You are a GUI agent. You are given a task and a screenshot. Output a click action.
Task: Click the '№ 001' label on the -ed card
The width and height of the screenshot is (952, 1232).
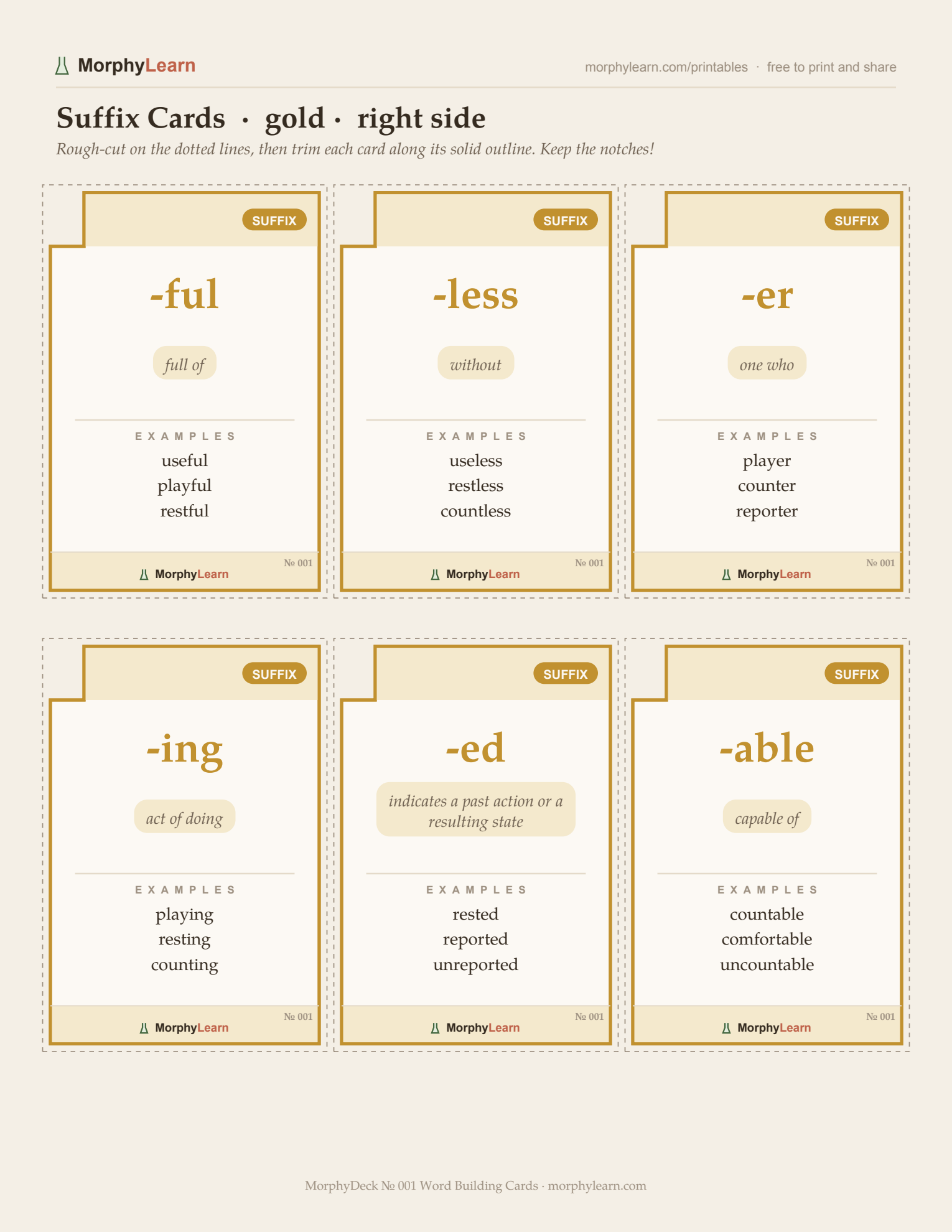[x=589, y=1017]
